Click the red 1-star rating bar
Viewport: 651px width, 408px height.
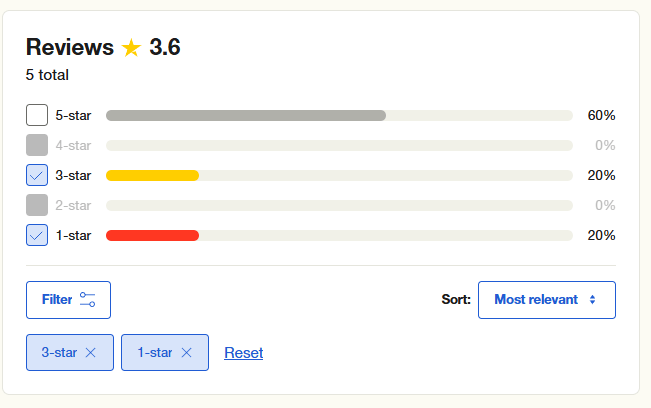point(152,235)
